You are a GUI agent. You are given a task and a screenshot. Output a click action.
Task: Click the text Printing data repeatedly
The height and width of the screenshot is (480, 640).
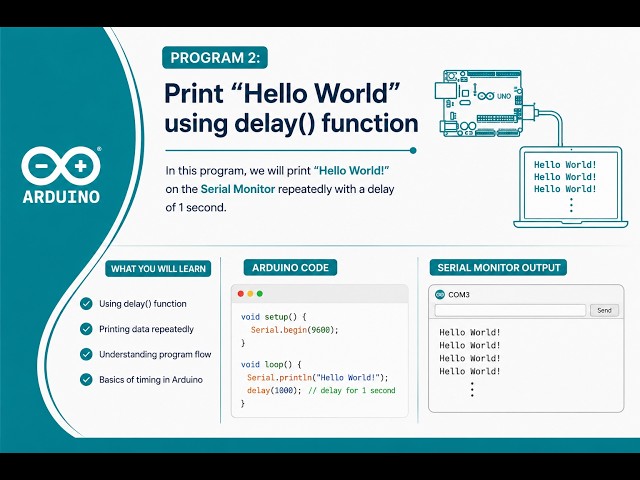[147, 329]
